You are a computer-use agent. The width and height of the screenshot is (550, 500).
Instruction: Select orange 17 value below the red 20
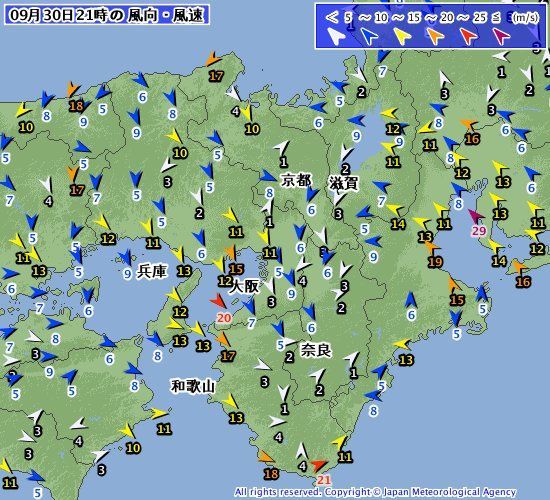coord(228,356)
